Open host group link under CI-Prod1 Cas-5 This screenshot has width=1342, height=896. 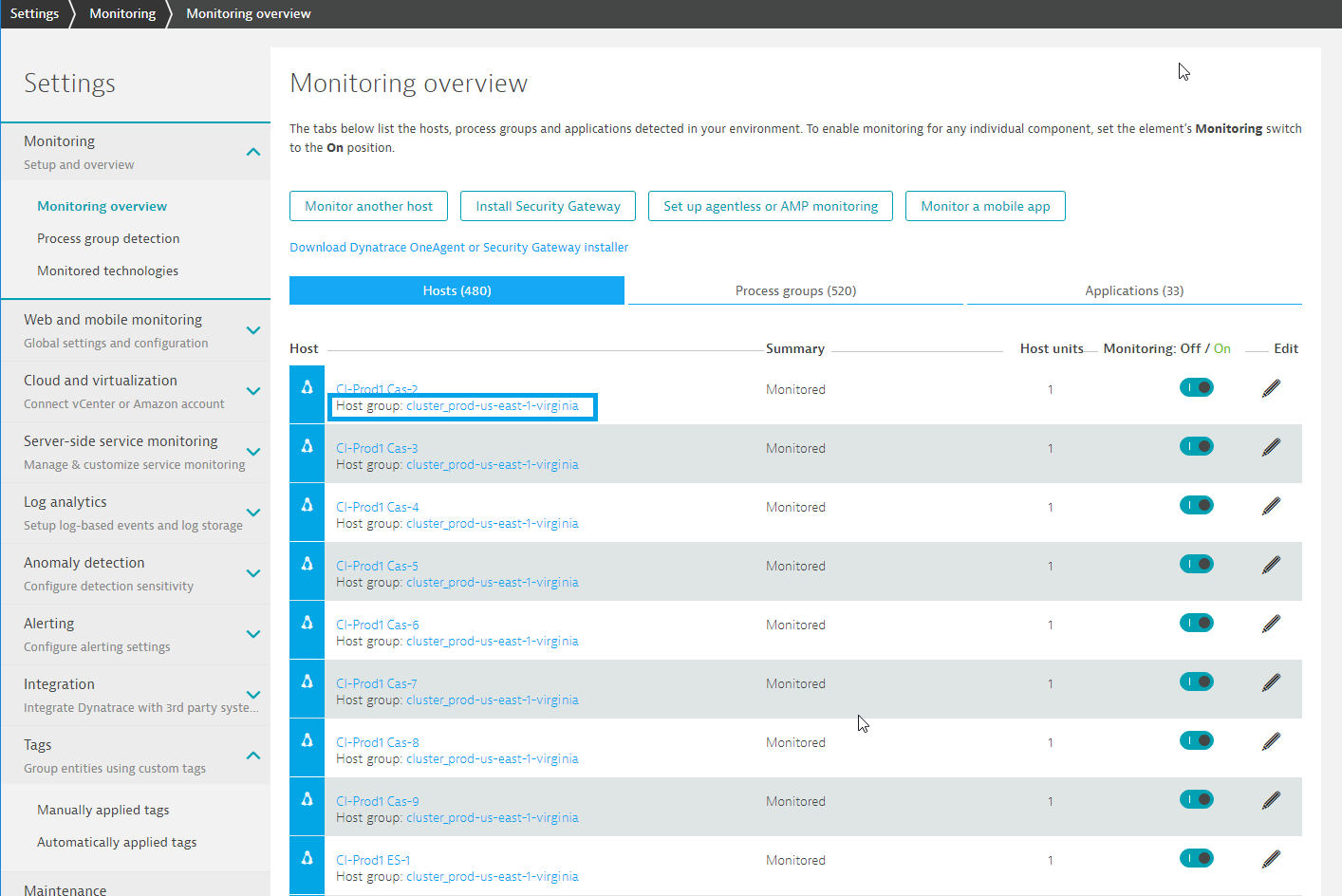coord(492,582)
